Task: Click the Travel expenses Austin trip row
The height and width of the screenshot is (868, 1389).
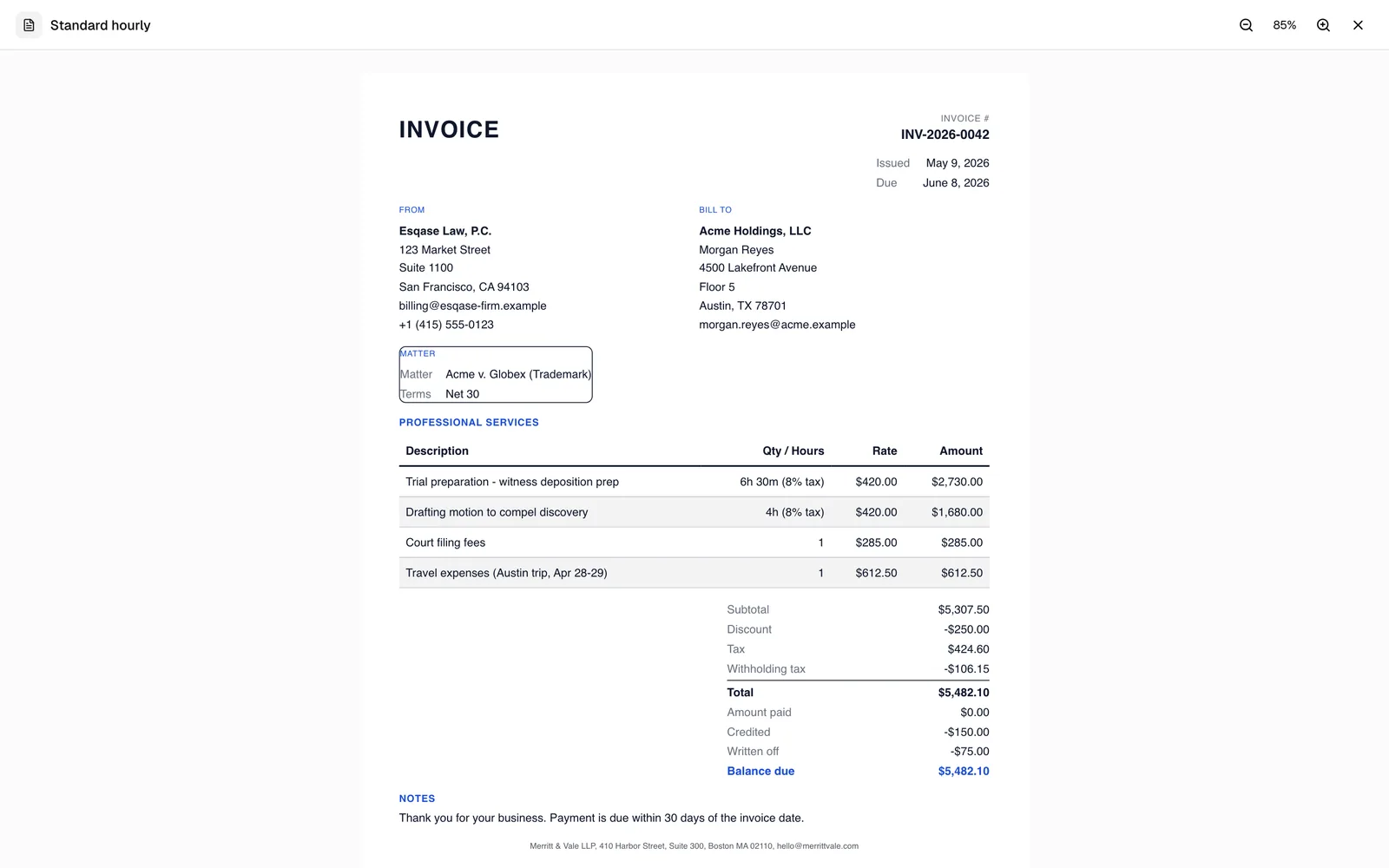Action: (x=694, y=573)
